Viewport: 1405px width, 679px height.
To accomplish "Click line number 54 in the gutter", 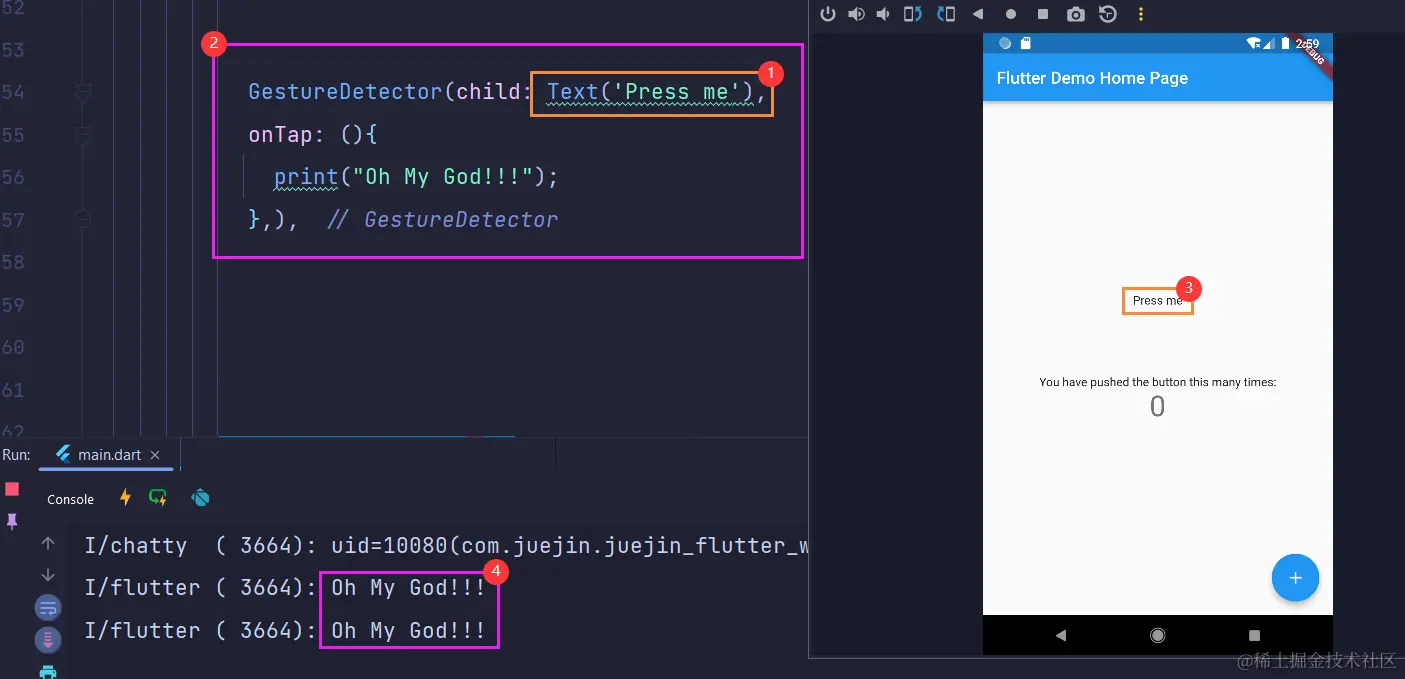I will 12,92.
